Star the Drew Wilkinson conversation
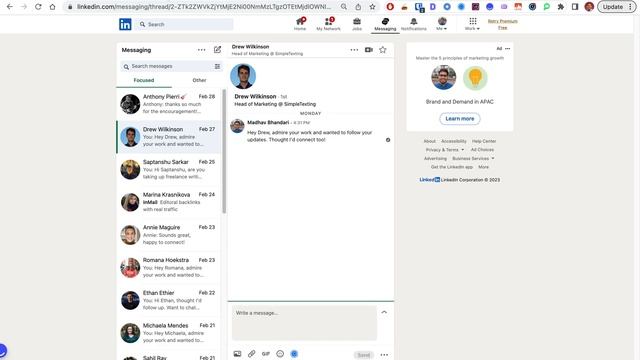 [x=382, y=50]
